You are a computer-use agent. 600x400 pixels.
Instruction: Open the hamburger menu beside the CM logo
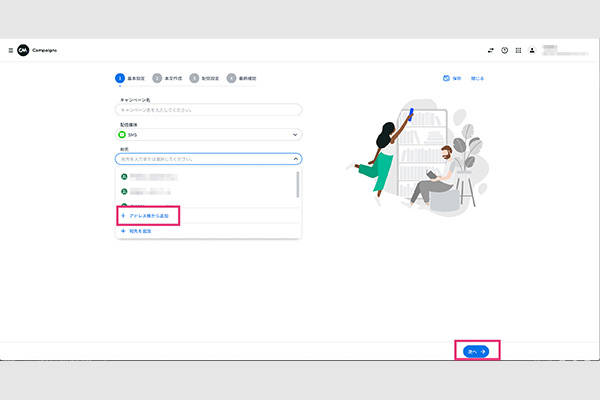coord(11,51)
